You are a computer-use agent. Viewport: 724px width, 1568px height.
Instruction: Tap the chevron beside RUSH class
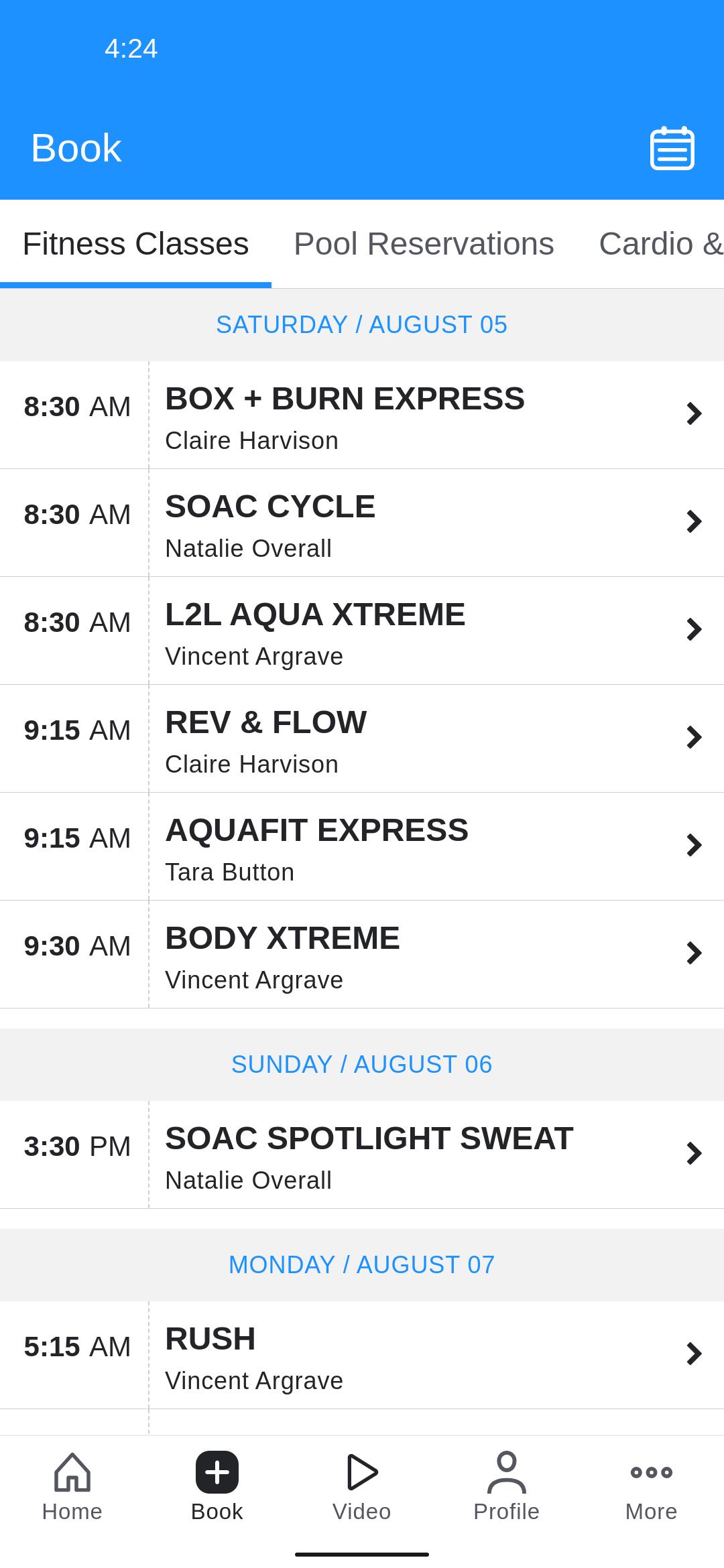tap(694, 1354)
